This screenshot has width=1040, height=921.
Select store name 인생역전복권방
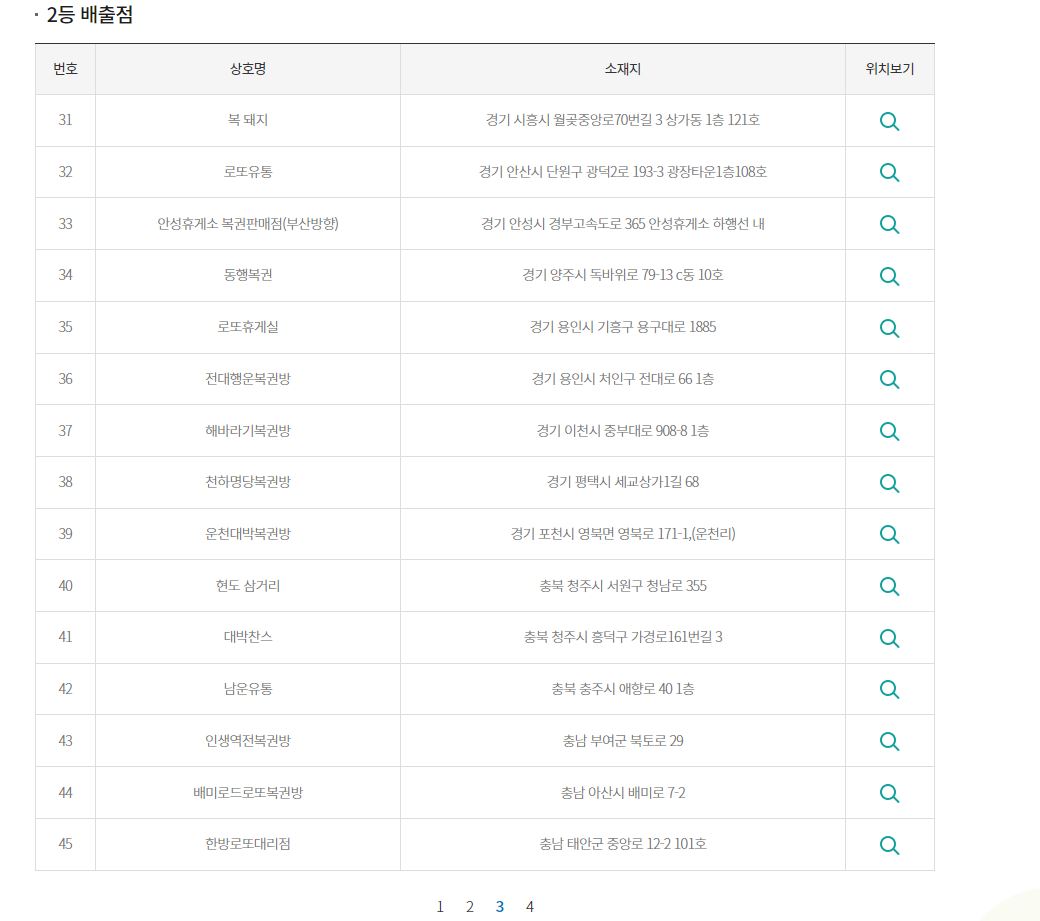click(x=248, y=741)
